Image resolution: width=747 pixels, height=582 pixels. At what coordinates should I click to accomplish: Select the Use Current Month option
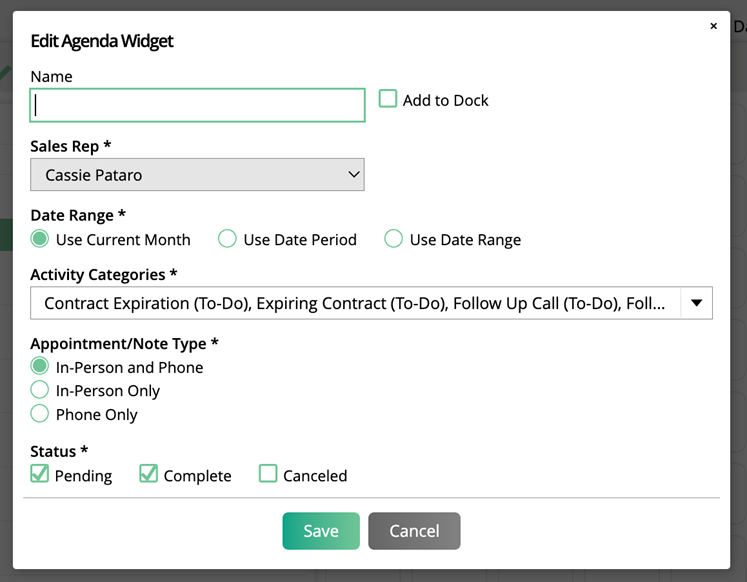(x=40, y=239)
